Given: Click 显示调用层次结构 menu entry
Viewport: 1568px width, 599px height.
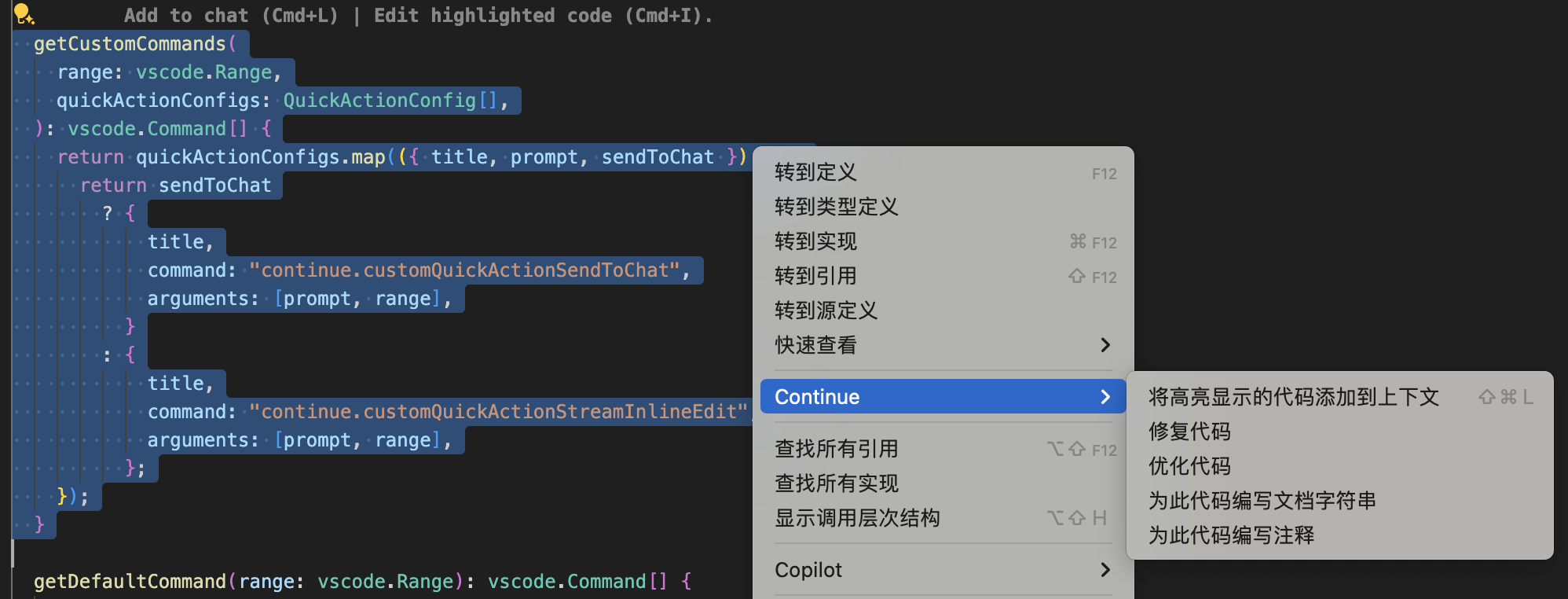Looking at the screenshot, I should tap(857, 518).
